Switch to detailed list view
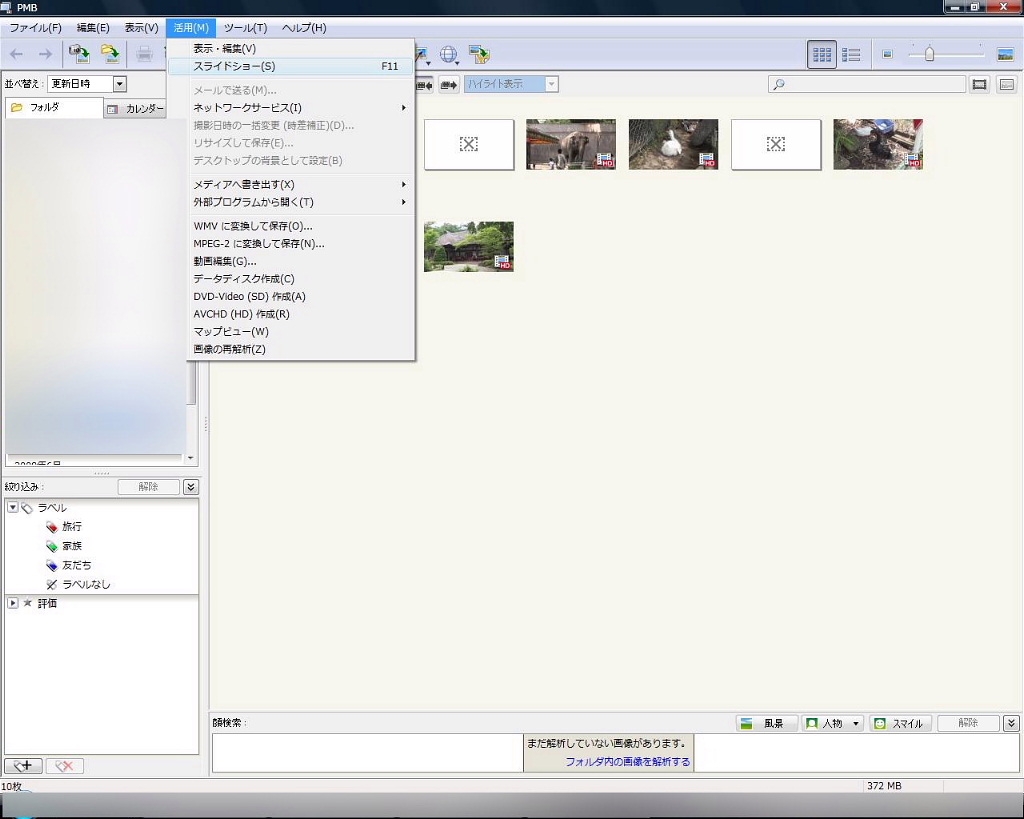 (852, 55)
